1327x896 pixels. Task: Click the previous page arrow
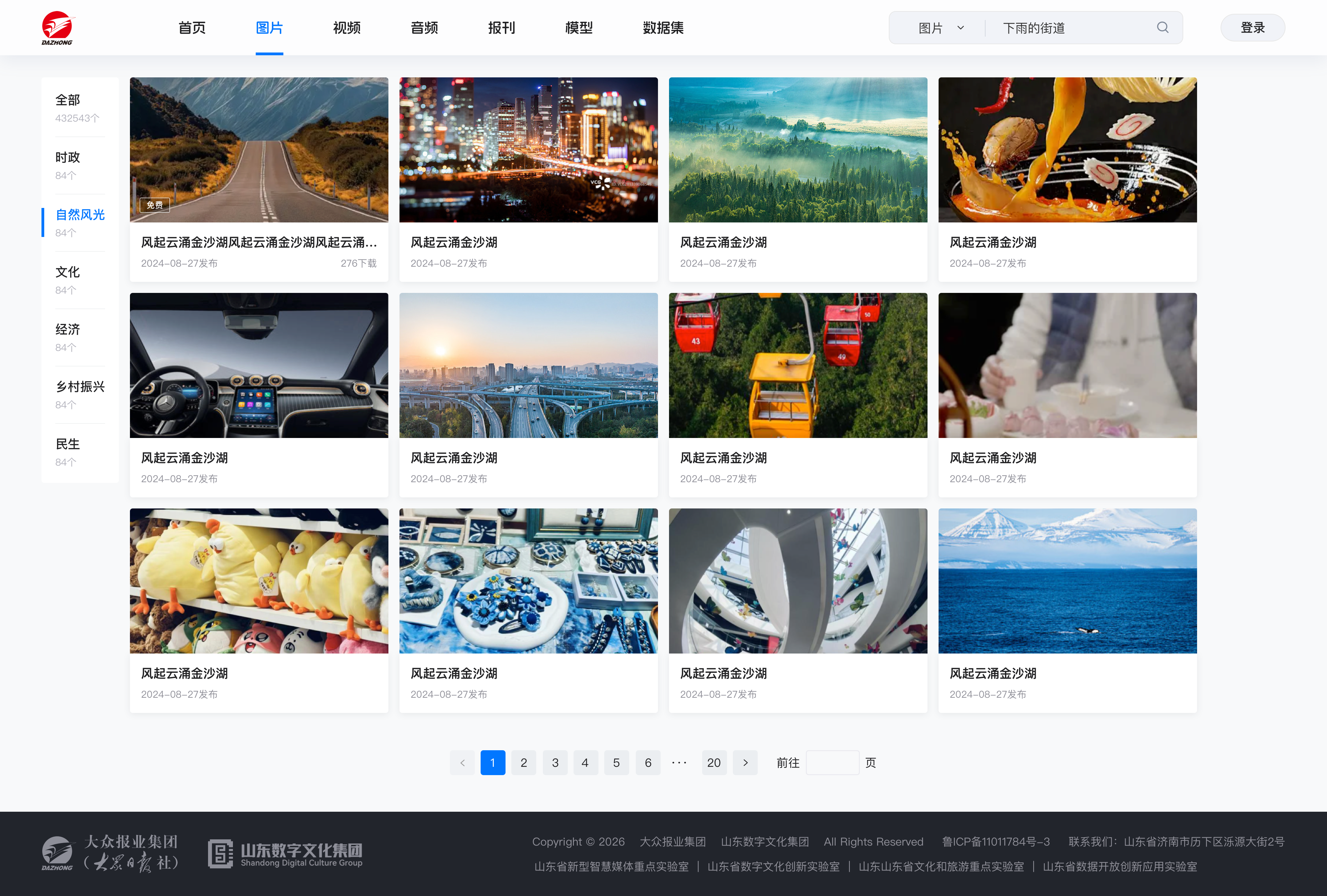[x=462, y=762]
